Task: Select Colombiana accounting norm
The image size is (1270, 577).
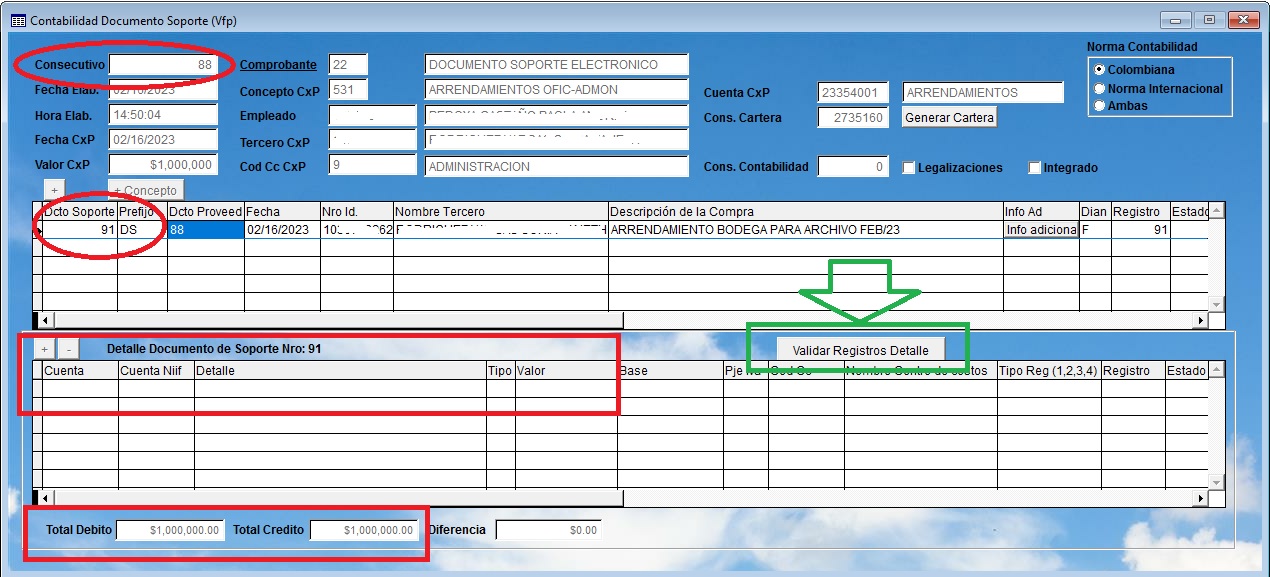Action: pyautogui.click(x=1100, y=70)
